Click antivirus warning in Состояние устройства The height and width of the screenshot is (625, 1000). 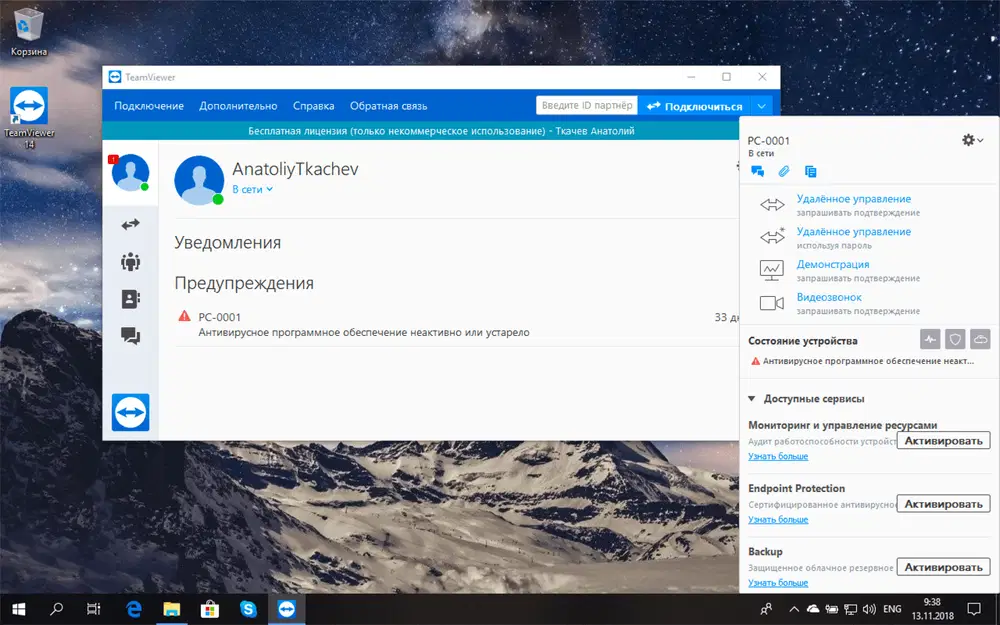point(862,361)
